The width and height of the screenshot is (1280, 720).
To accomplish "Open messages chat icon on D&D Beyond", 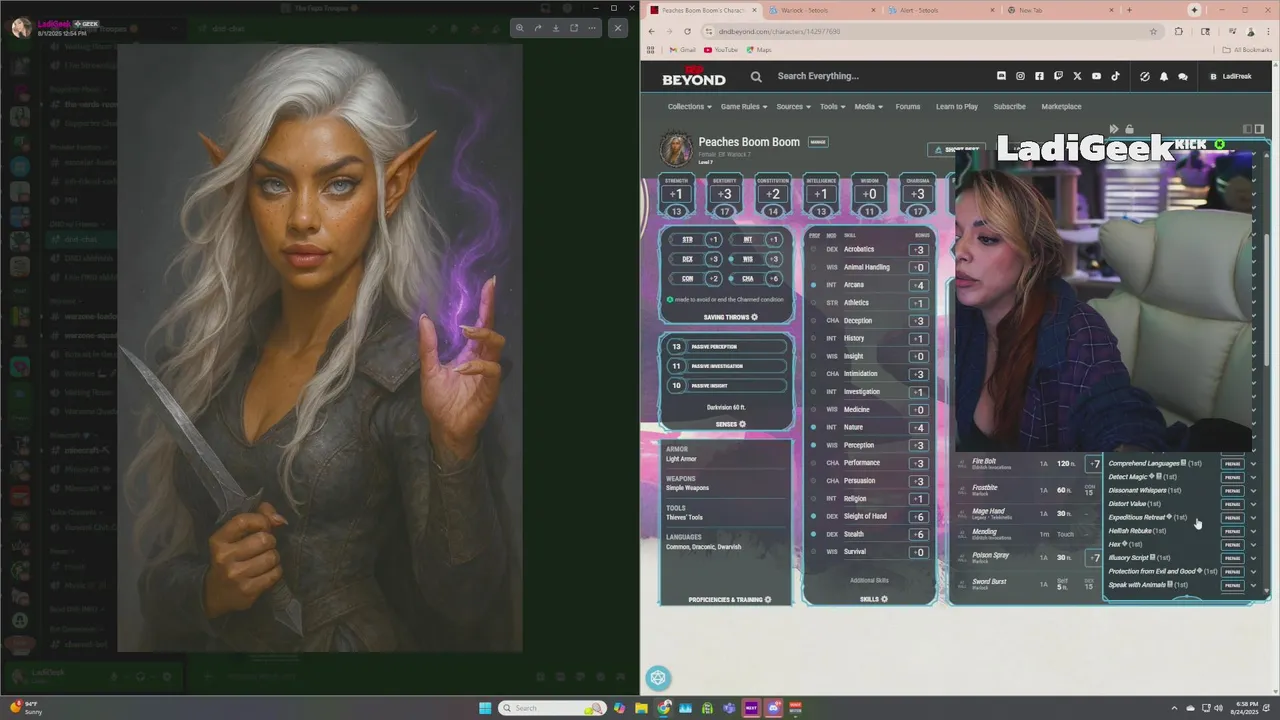I will point(1182,76).
